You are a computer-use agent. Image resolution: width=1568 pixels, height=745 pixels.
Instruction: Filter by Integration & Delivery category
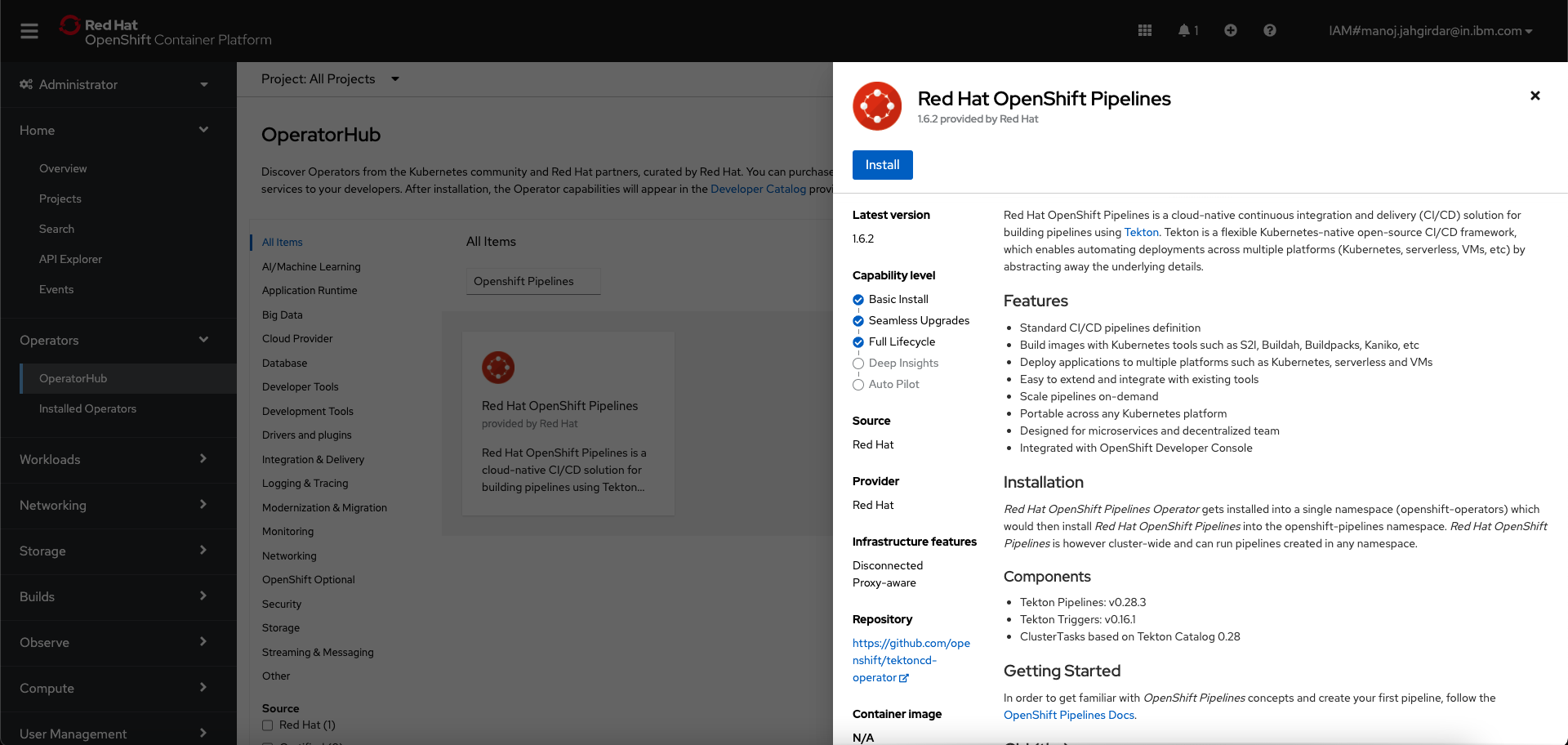pos(314,460)
